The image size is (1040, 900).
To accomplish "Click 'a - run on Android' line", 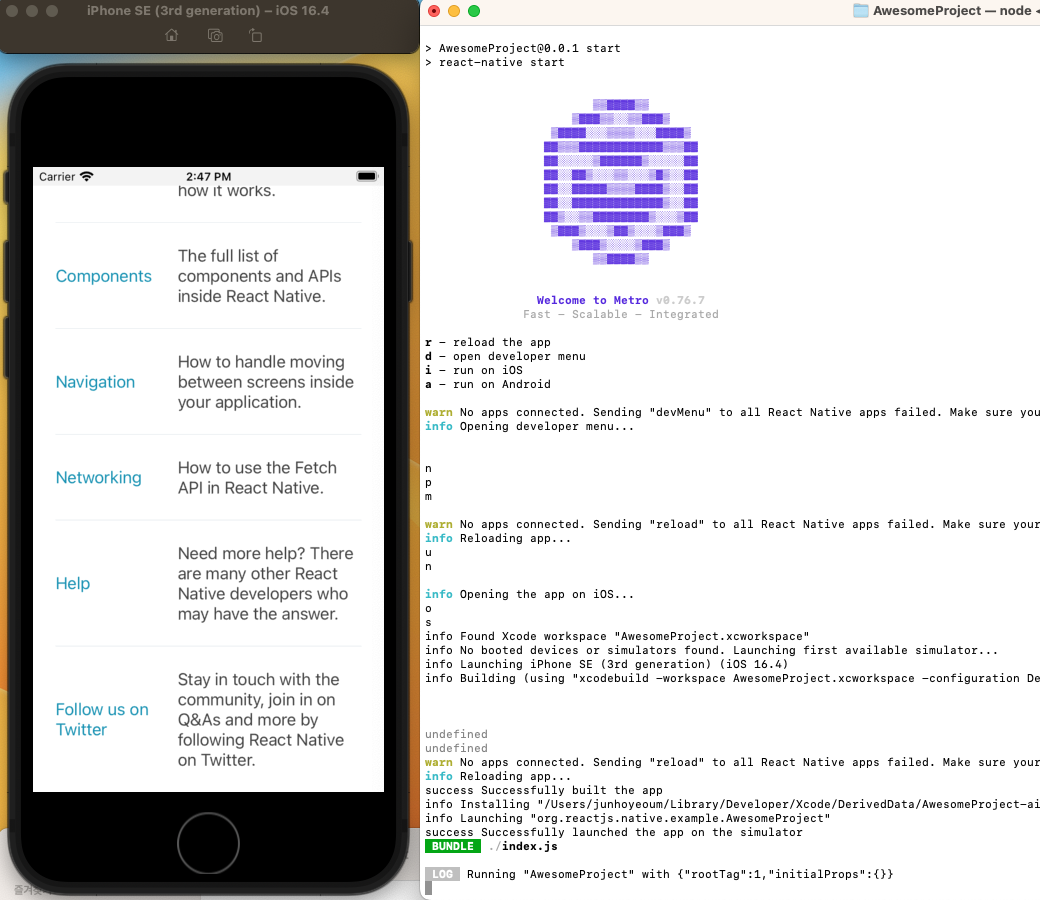I will 488,384.
